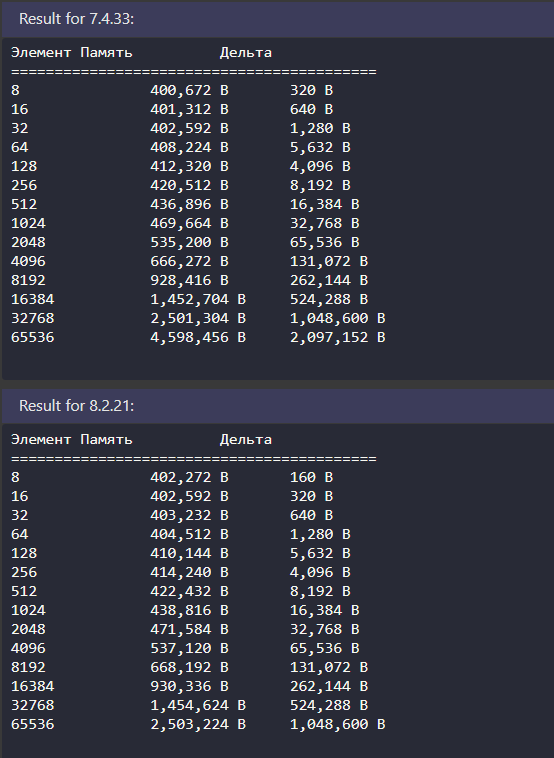The width and height of the screenshot is (554, 758).
Task: Click the first 'Элемент' column heading
Action: (41, 52)
